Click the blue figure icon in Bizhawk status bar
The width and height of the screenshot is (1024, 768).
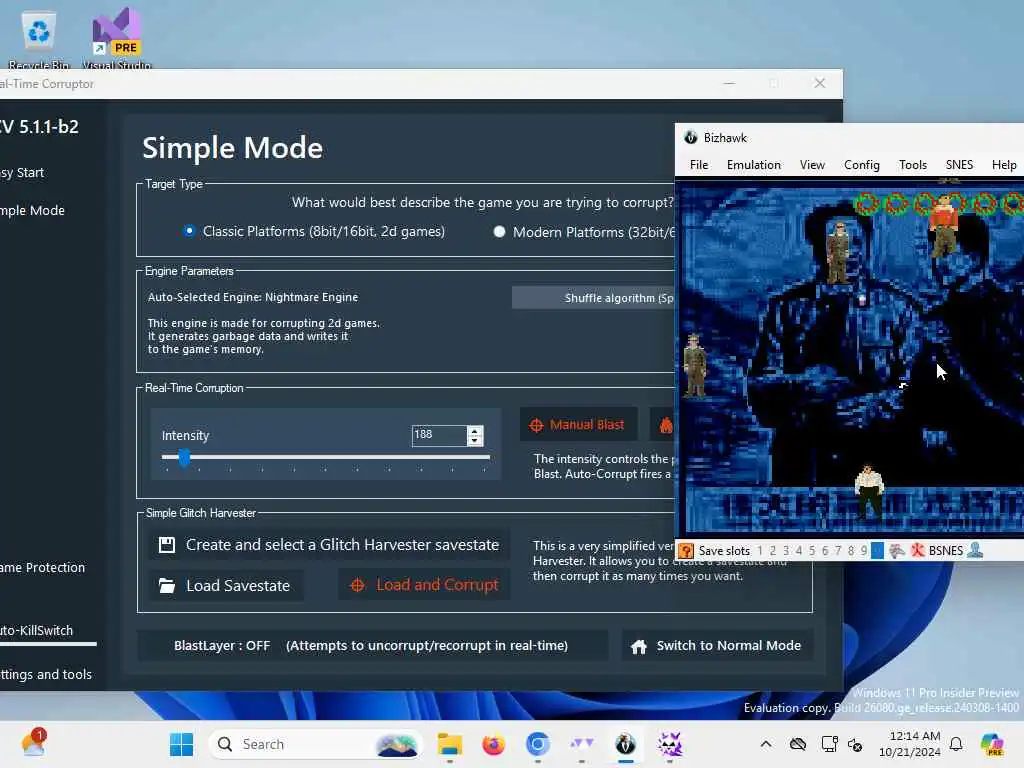tap(974, 551)
